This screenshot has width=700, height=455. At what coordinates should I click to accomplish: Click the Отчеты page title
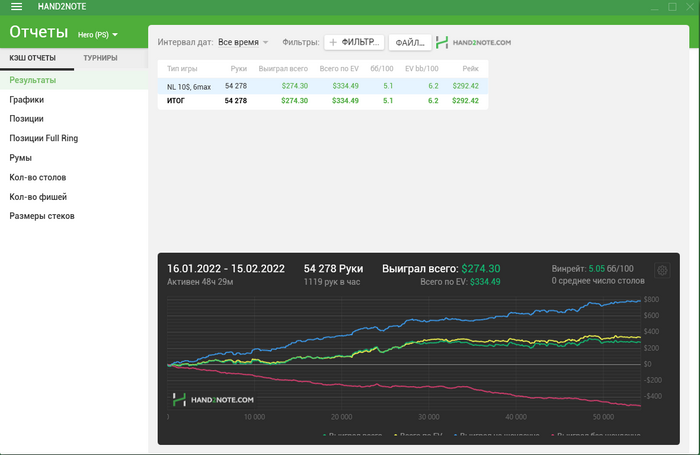tap(39, 32)
